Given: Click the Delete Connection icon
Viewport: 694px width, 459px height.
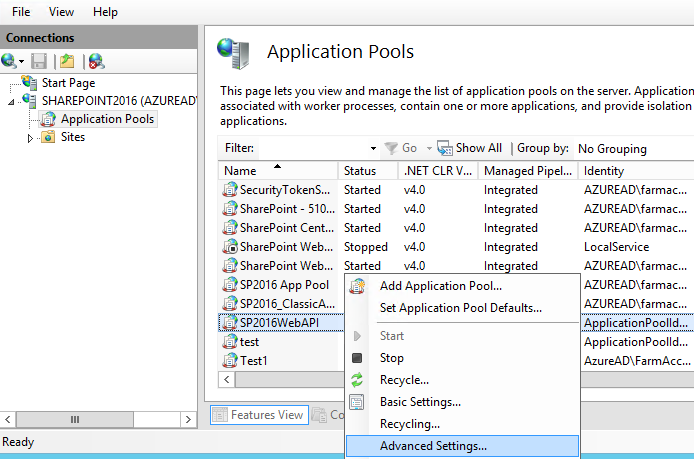Looking at the screenshot, I should 95,61.
